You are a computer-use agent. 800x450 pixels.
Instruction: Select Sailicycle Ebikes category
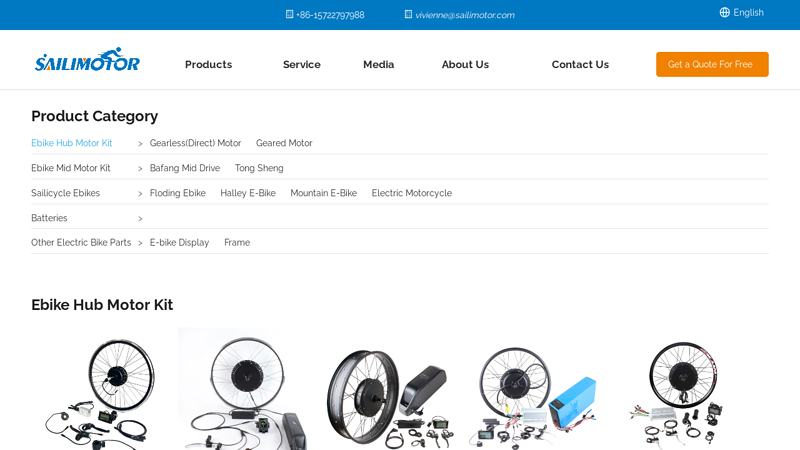point(65,193)
